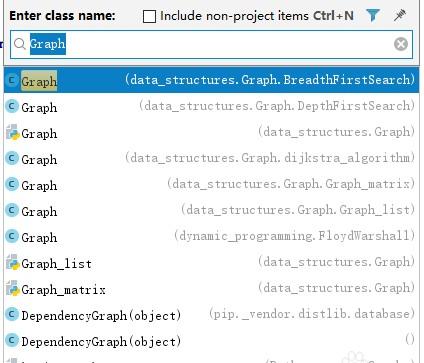Enable Include non-project items checkbox
424x363 pixels.
pos(149,16)
